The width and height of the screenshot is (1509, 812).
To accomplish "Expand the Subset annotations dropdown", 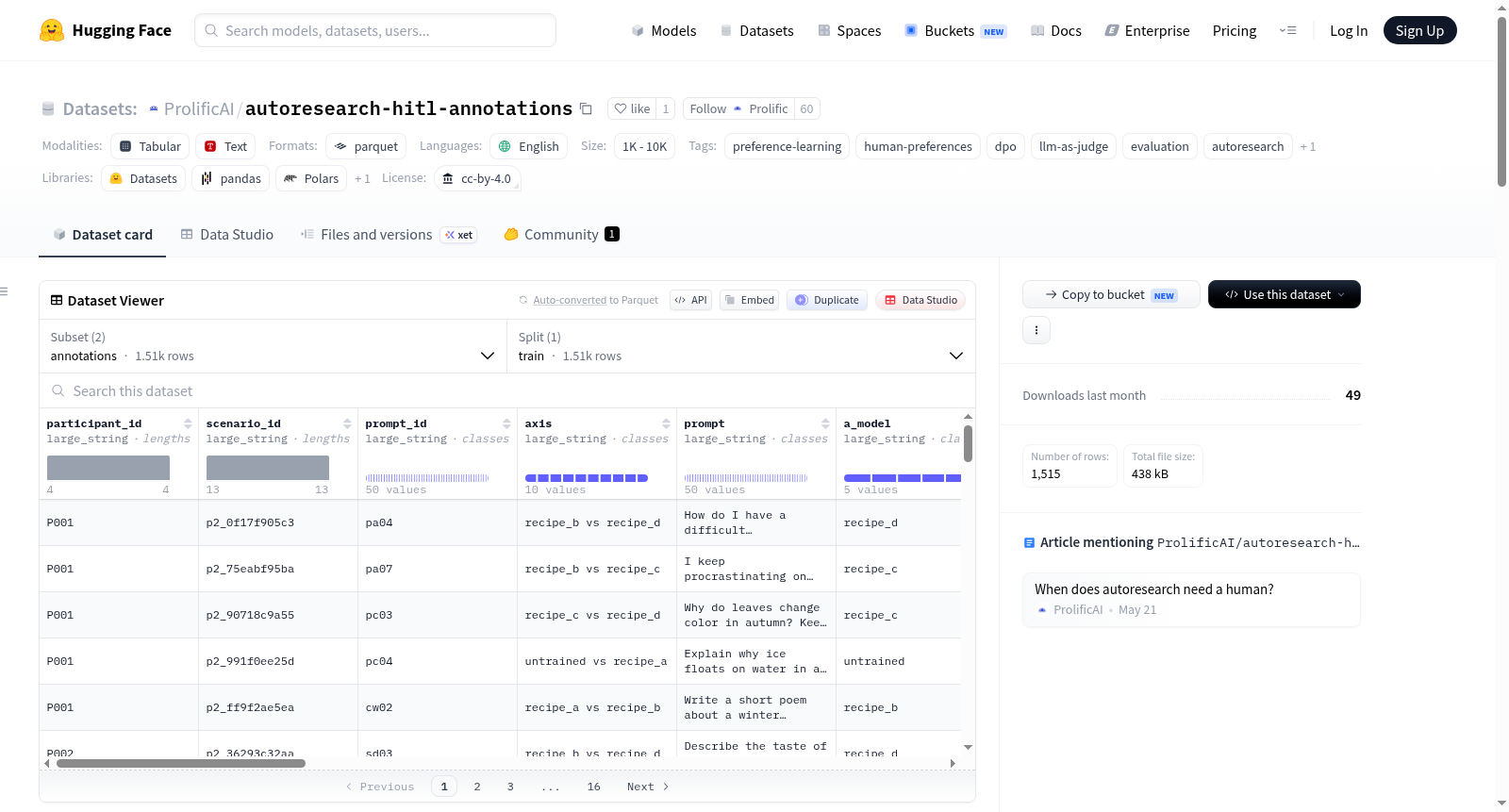I will pyautogui.click(x=273, y=346).
